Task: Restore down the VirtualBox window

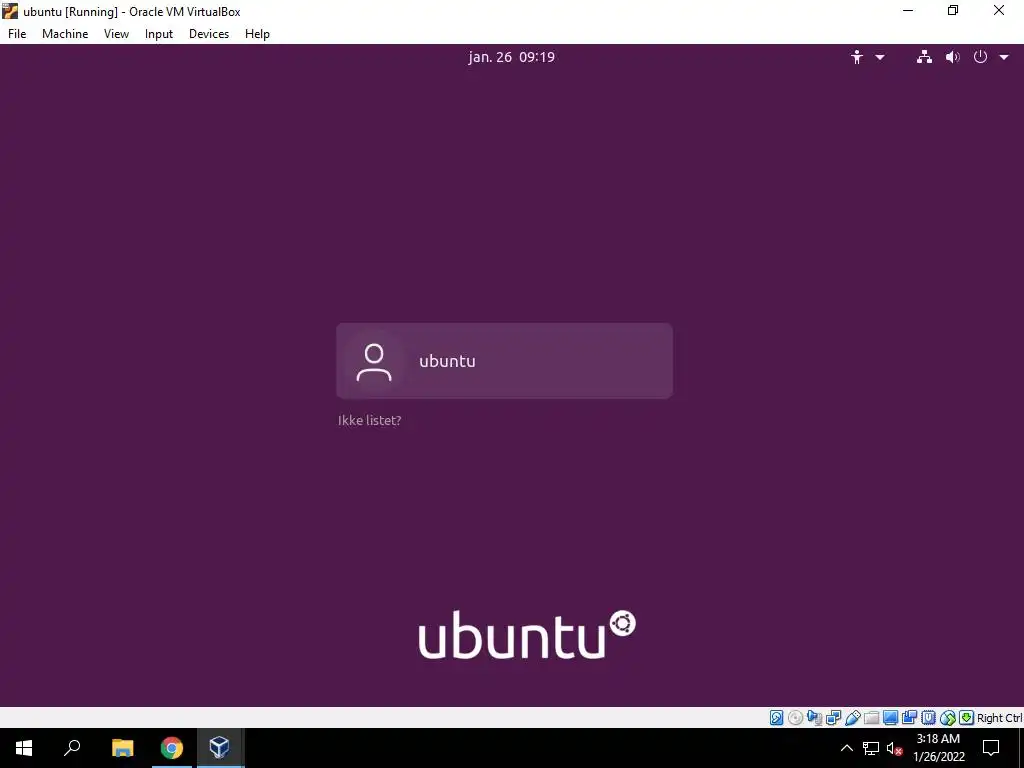Action: 953,11
